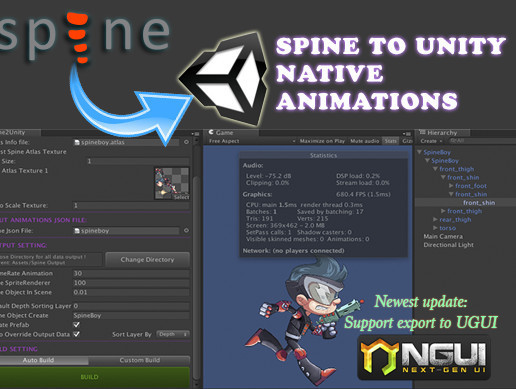Viewport: 516px width, 389px height.
Task: Click the Atlas Texture 1 thumbnail
Action: click(172, 184)
